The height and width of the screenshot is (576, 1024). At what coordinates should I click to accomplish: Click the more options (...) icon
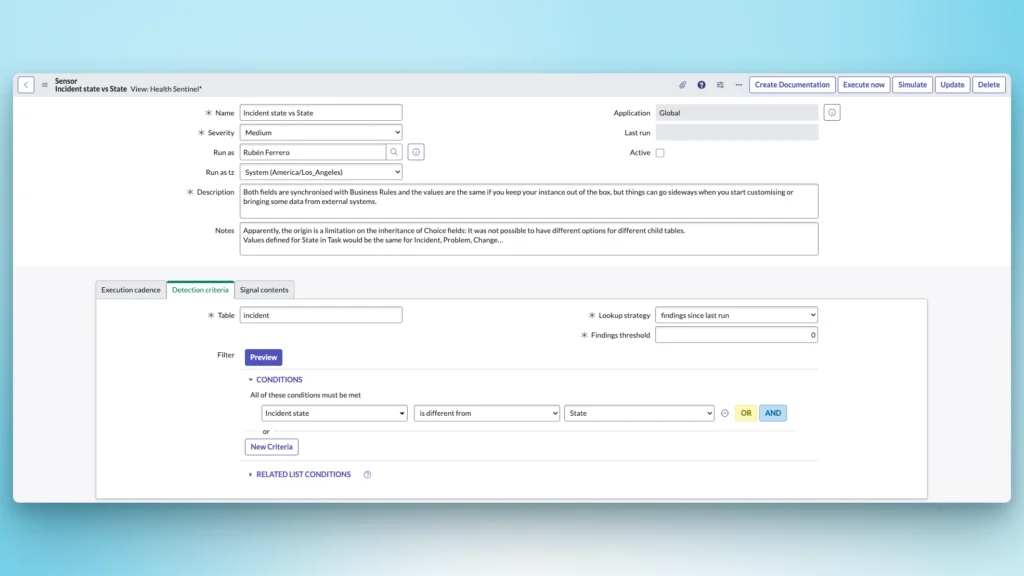(x=739, y=85)
